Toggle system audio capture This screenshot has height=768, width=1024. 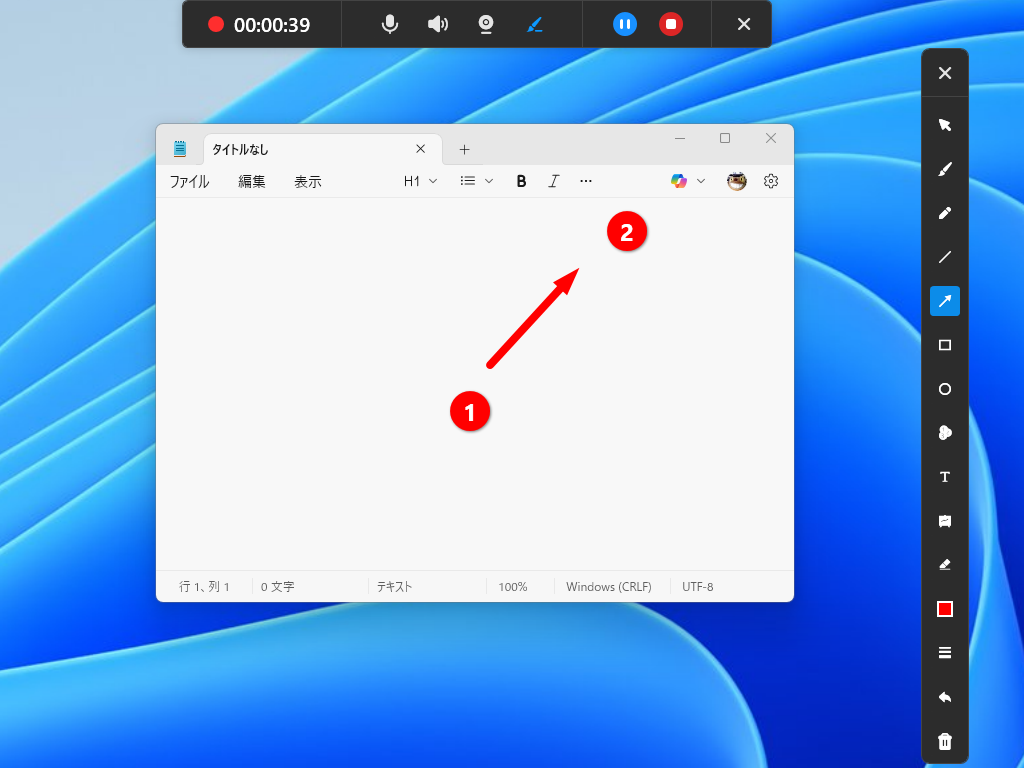[x=437, y=24]
